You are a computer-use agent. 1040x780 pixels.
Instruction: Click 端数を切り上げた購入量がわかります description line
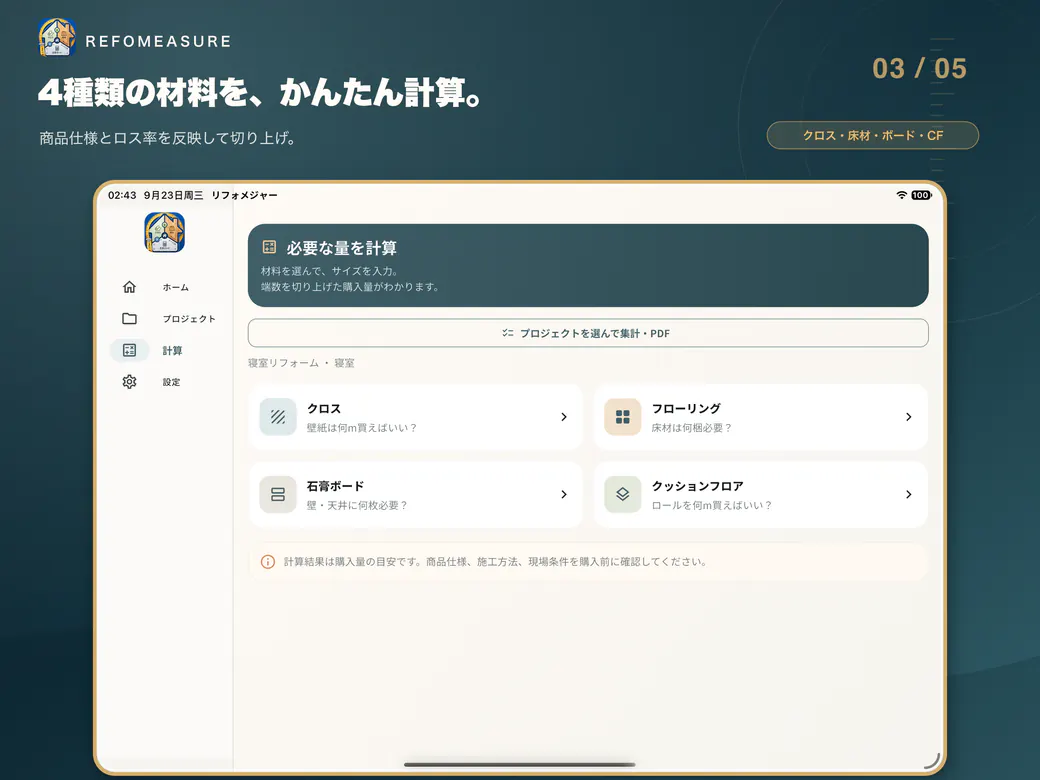click(350, 287)
